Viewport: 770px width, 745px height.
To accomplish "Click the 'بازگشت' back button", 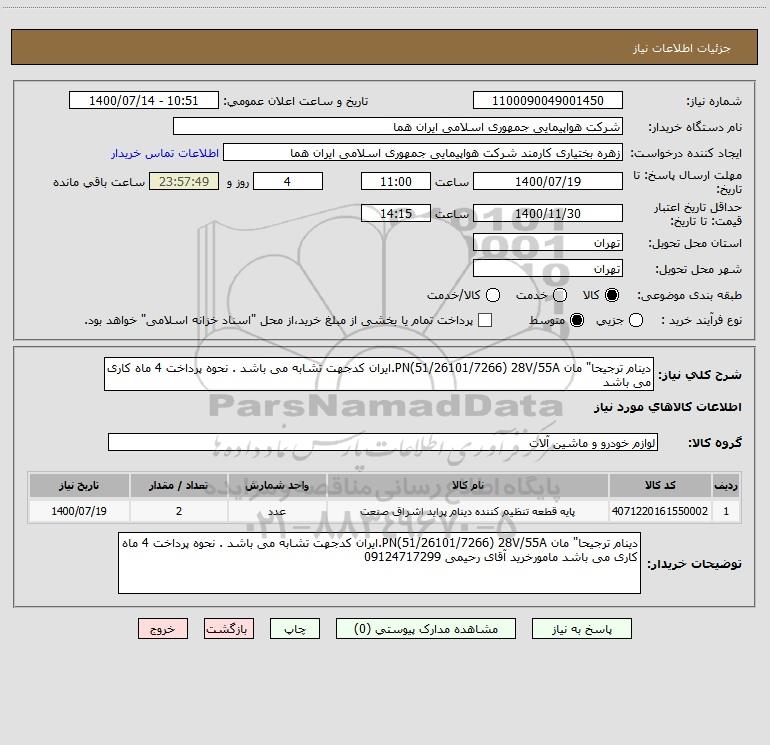I will click(x=229, y=629).
